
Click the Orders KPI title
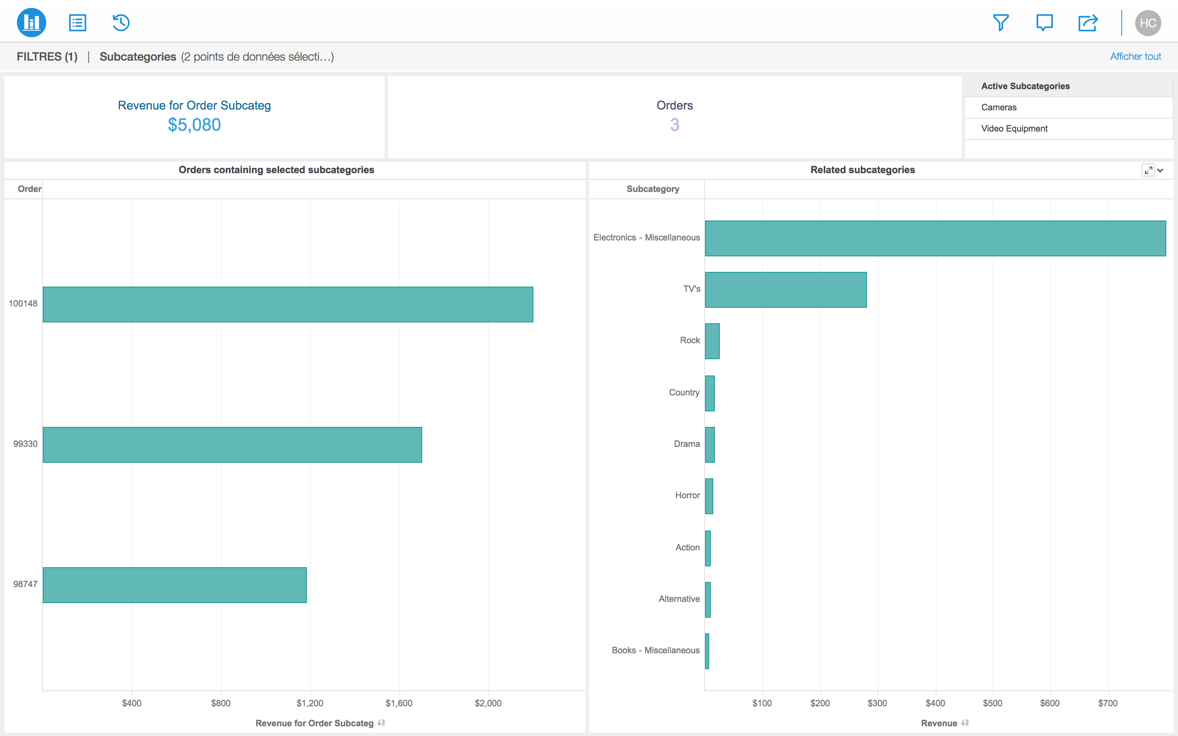[x=675, y=105]
